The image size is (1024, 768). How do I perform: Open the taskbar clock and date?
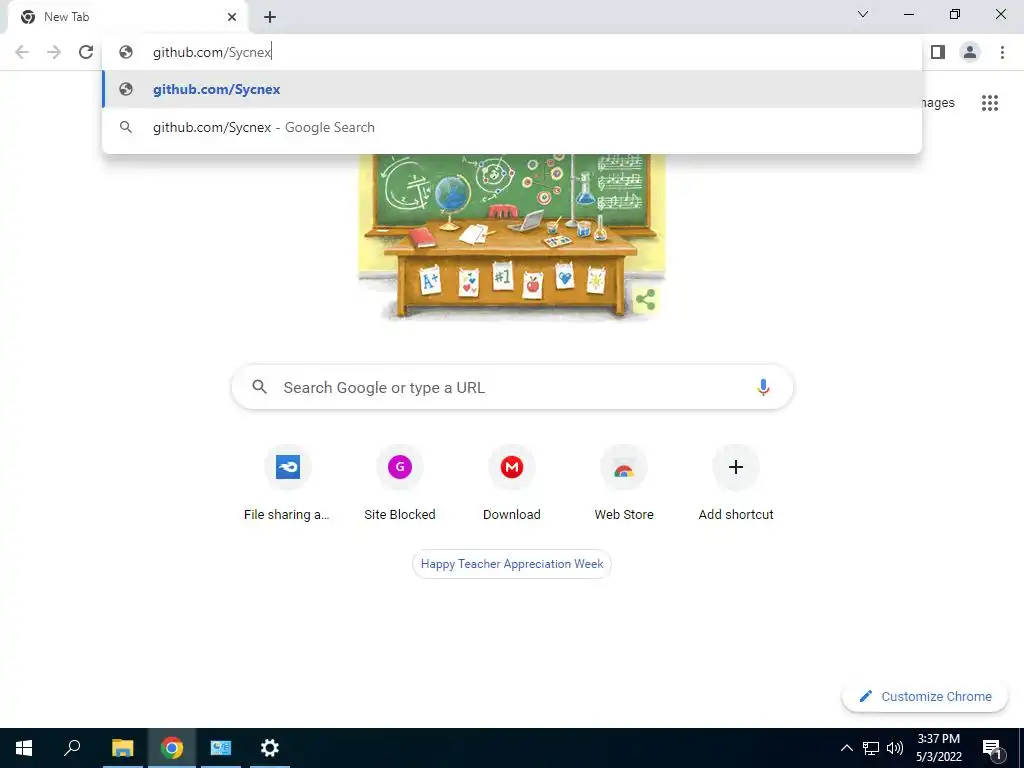[938, 748]
